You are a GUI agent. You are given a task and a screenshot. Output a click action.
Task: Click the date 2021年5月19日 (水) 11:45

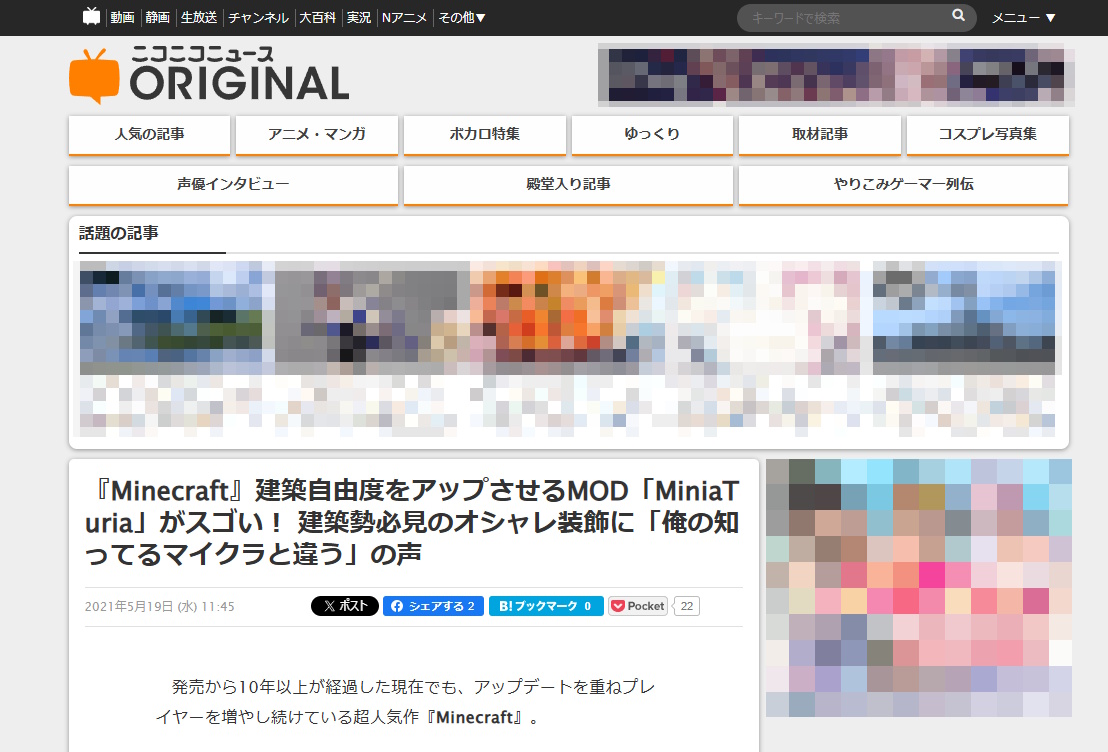[x=160, y=606]
